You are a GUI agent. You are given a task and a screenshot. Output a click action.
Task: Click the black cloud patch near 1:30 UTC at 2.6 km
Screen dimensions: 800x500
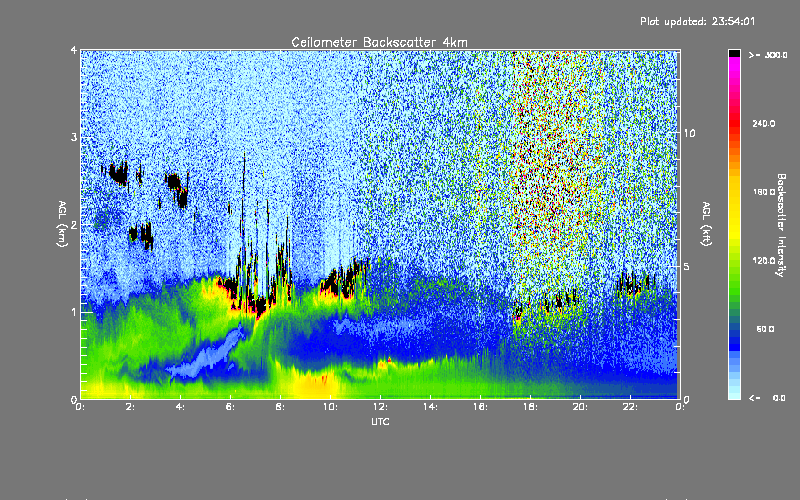point(118,173)
